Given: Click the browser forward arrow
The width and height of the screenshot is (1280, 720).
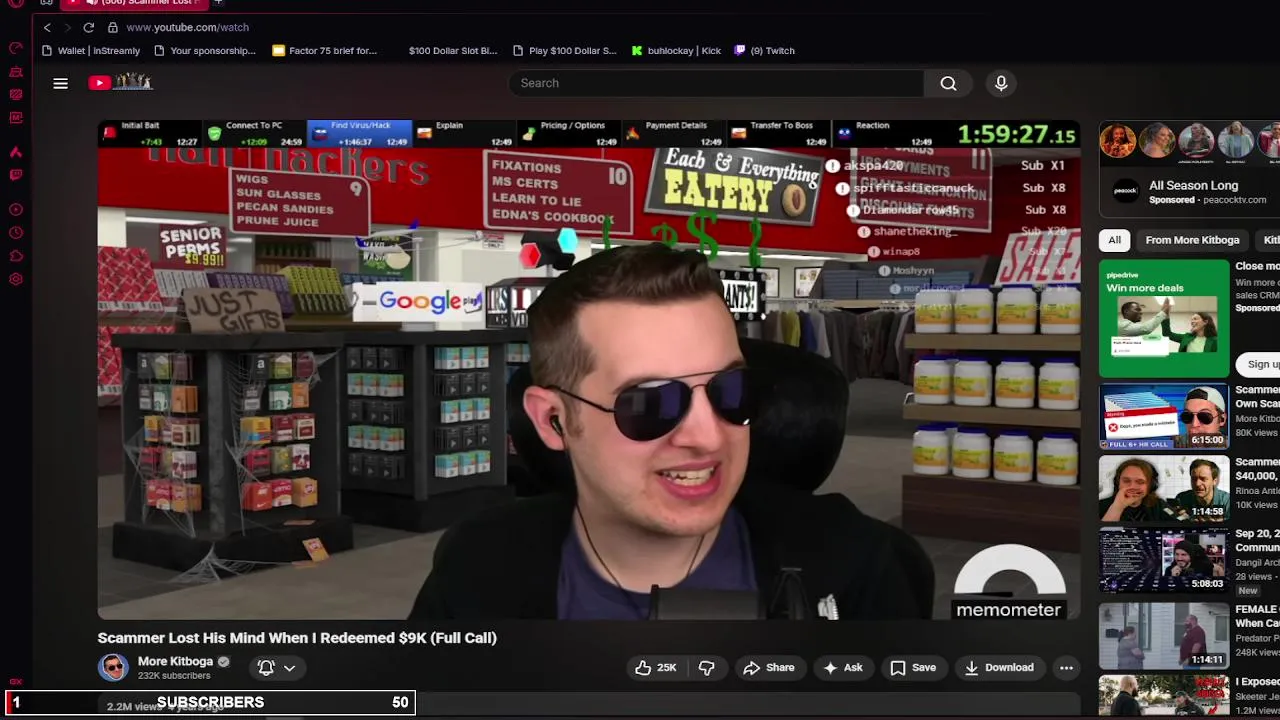Looking at the screenshot, I should 67,27.
